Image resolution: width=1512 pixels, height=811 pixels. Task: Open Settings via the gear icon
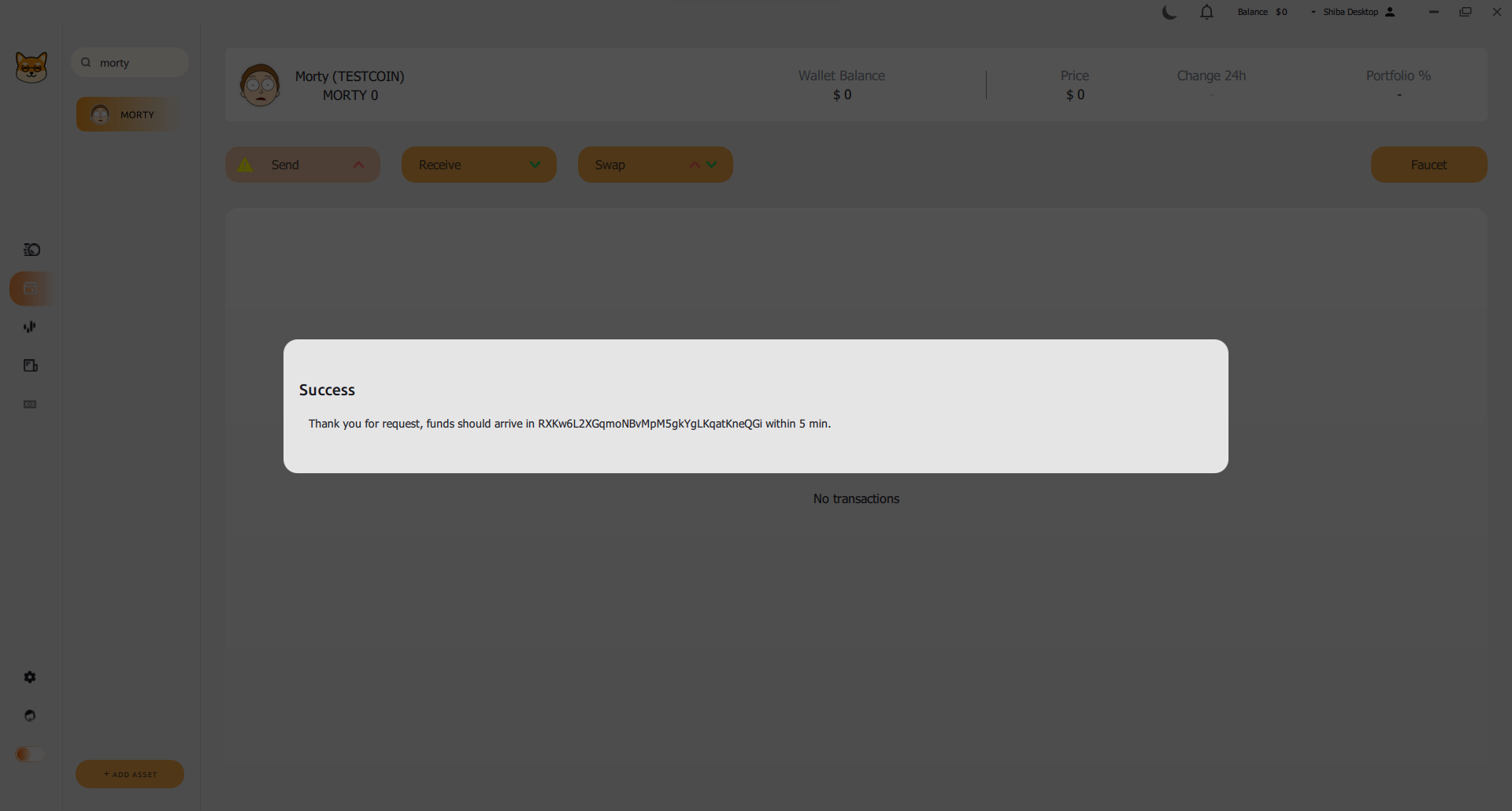tap(30, 677)
